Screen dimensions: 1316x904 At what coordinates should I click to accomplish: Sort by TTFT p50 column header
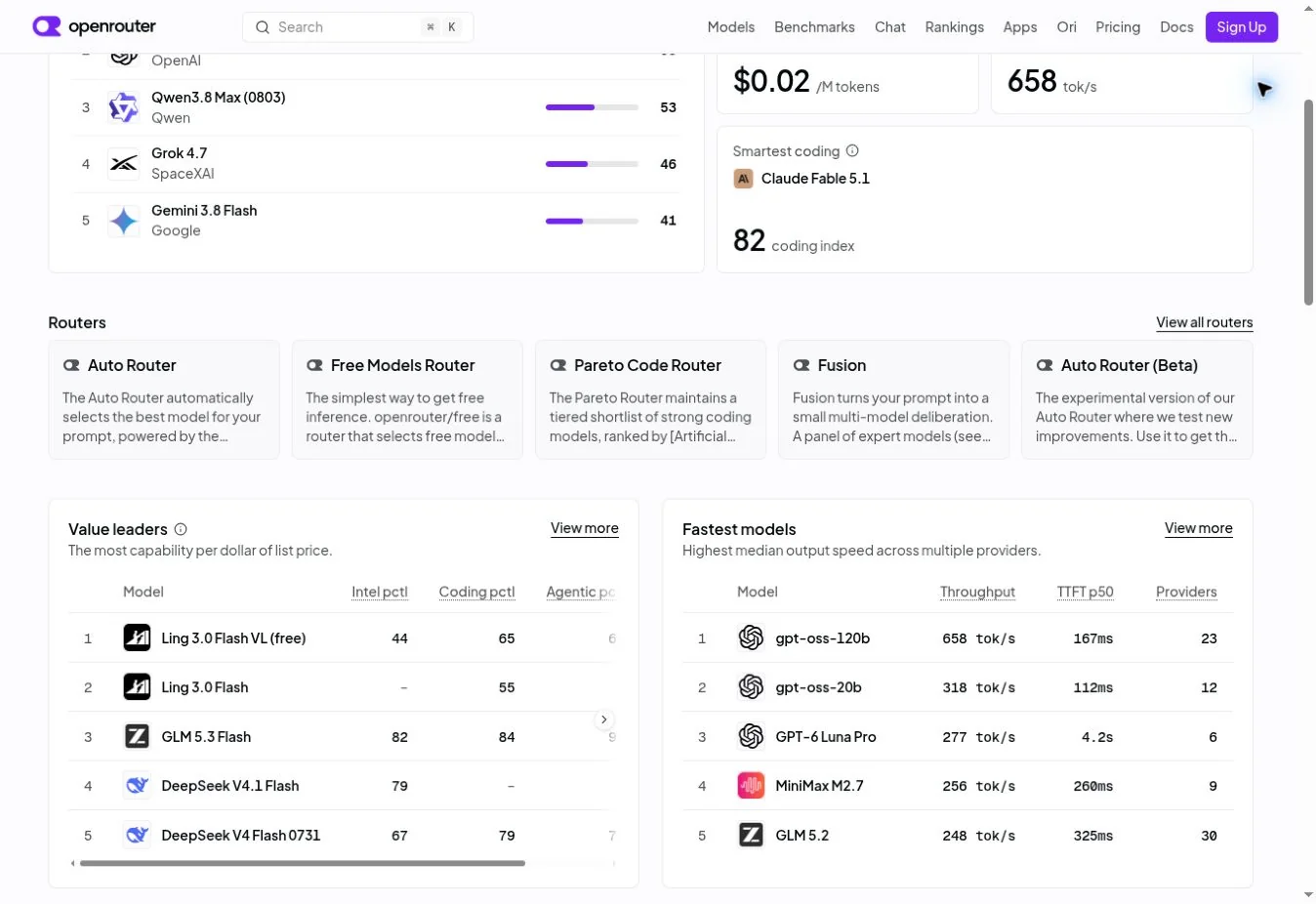(1085, 592)
